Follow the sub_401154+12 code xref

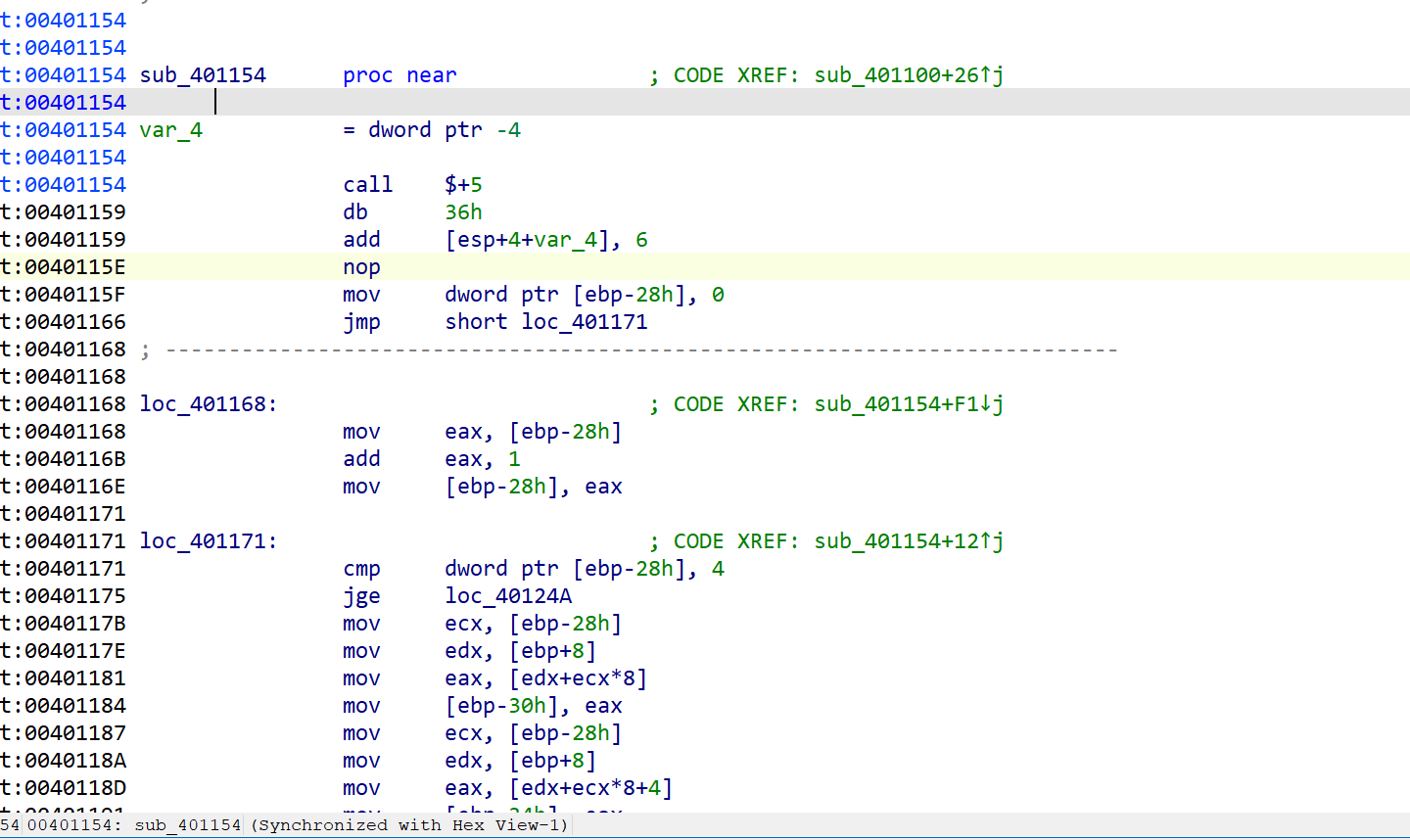pos(909,541)
